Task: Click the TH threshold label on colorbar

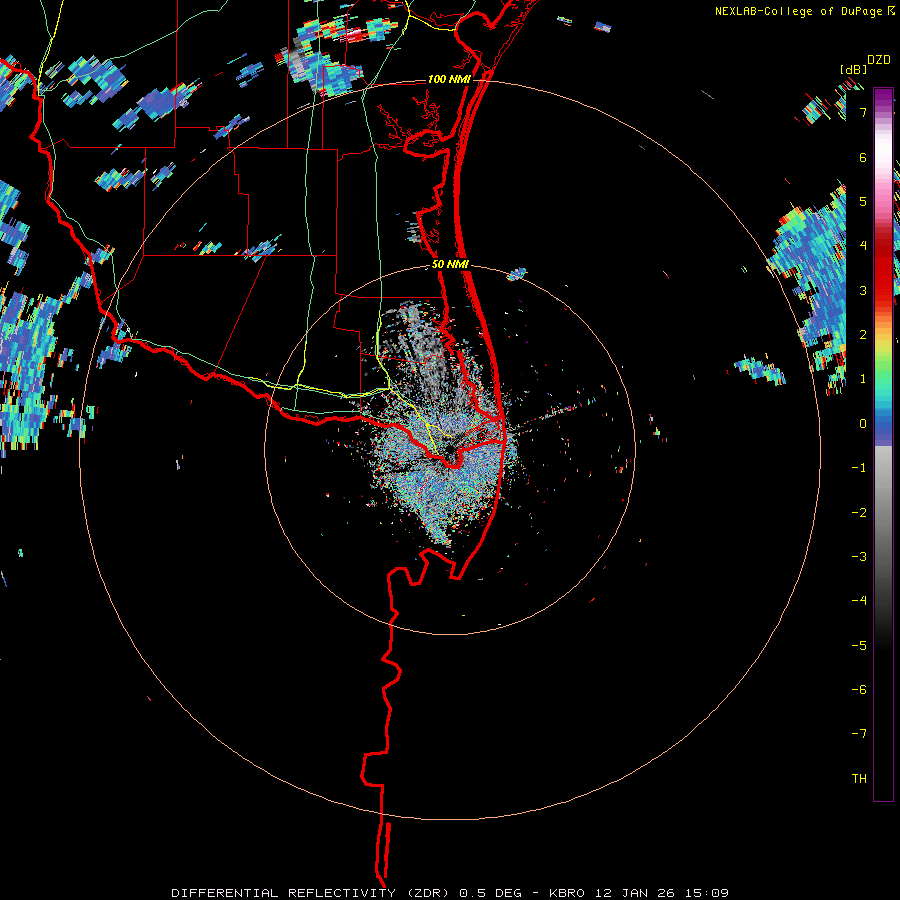Action: pos(859,779)
